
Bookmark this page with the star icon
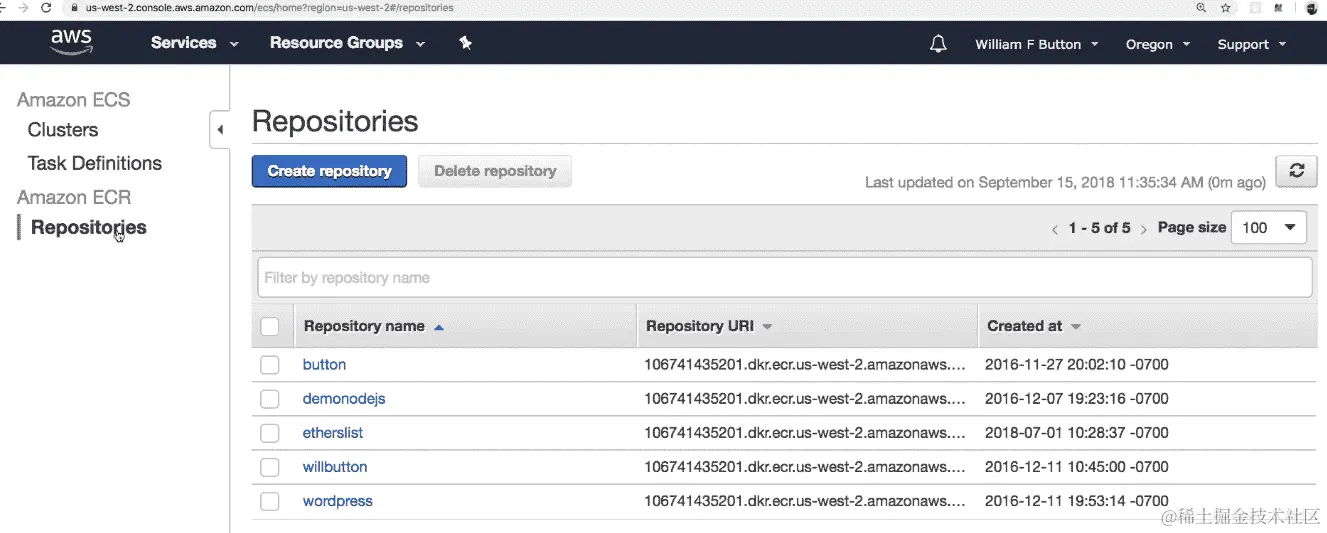click(x=1226, y=7)
